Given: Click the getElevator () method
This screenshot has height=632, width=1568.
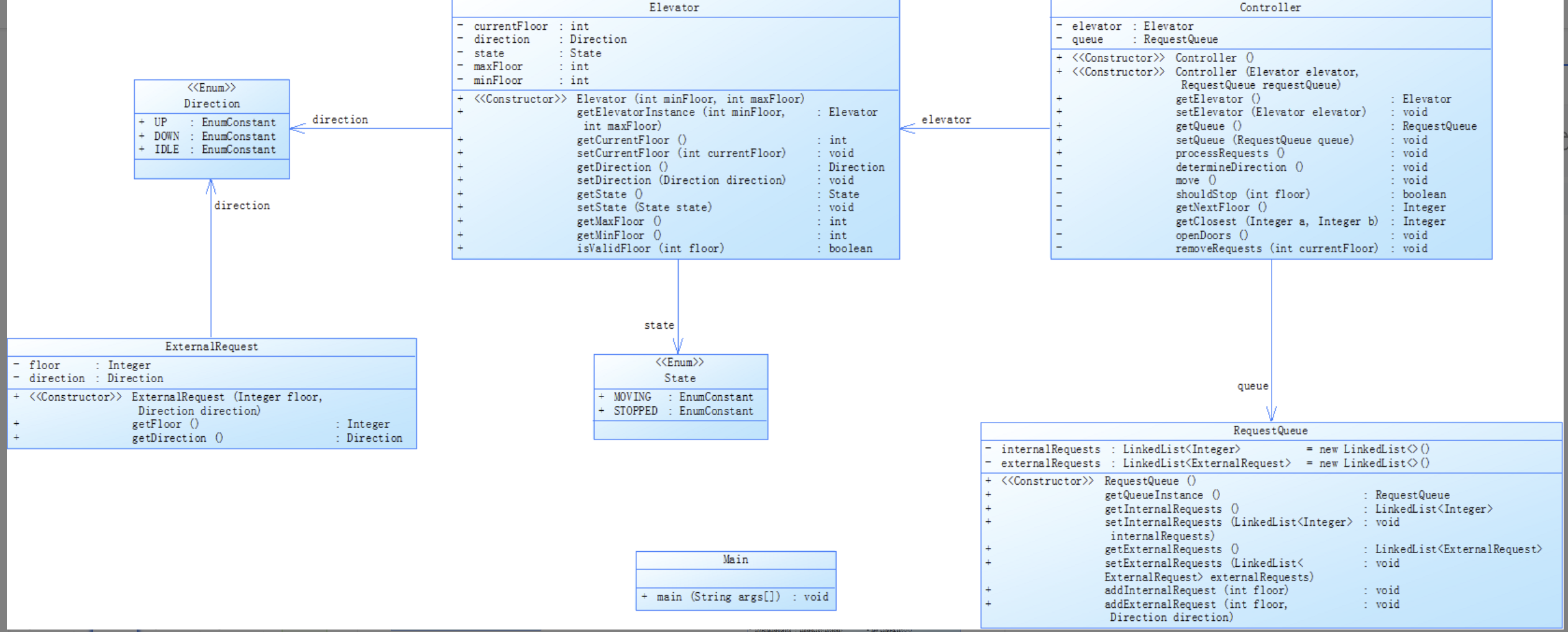Looking at the screenshot, I should tap(1254, 99).
